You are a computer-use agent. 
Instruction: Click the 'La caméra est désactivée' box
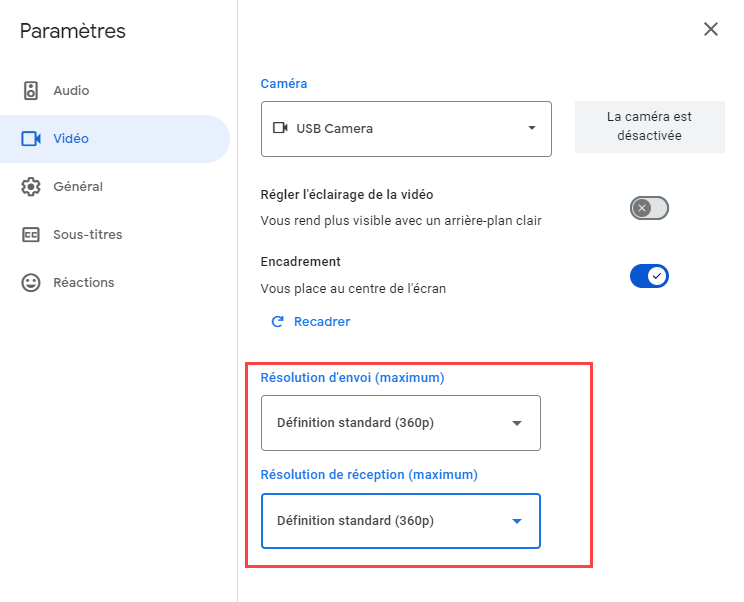649,126
